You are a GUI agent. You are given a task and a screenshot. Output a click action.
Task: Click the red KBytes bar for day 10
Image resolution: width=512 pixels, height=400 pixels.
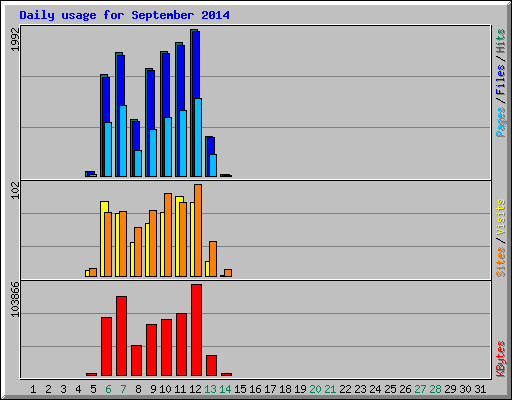[166, 348]
